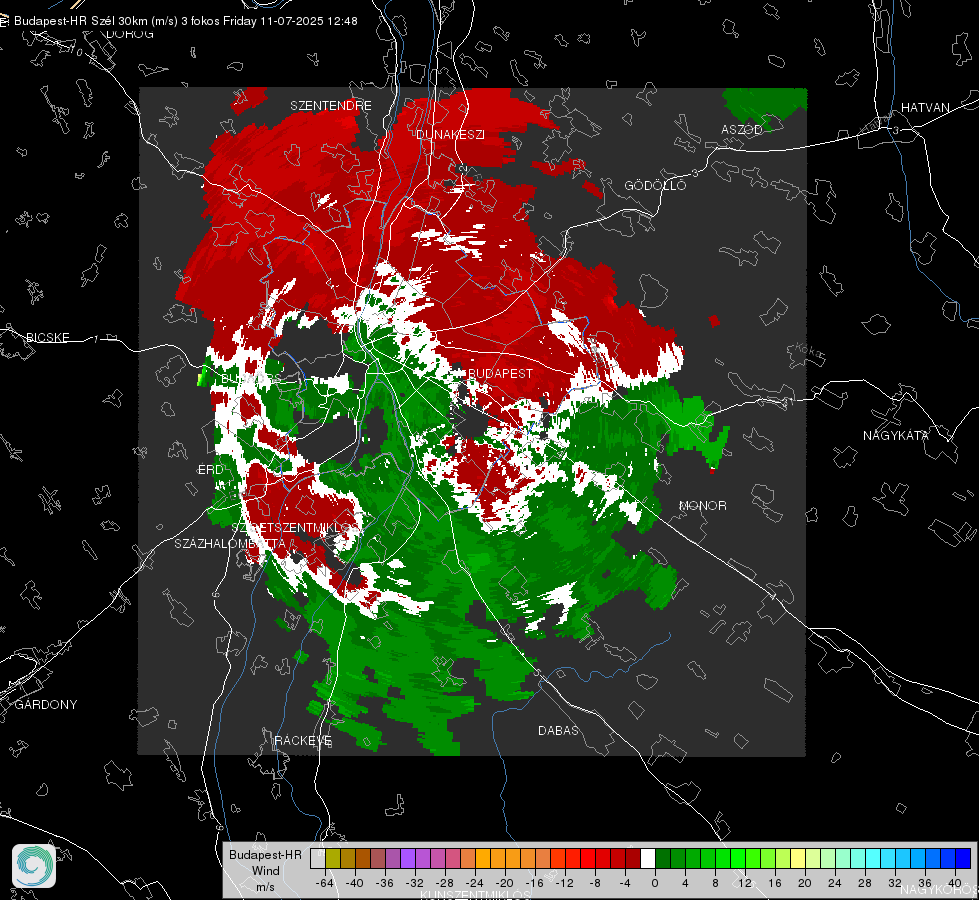Click the DABAS map label

pos(558,731)
